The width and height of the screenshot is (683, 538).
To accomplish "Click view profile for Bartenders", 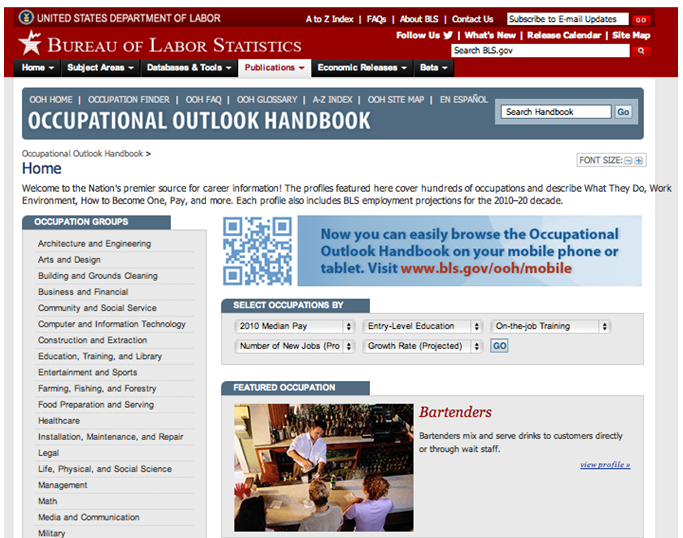I will (x=605, y=465).
